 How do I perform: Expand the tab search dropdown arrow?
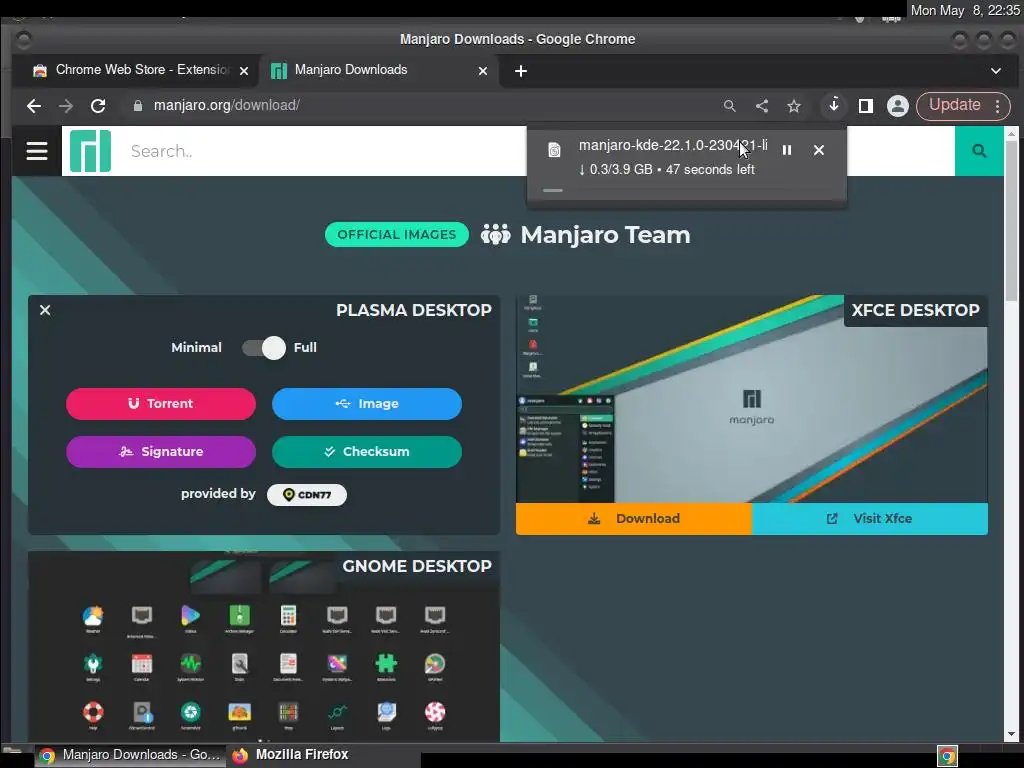[996, 71]
